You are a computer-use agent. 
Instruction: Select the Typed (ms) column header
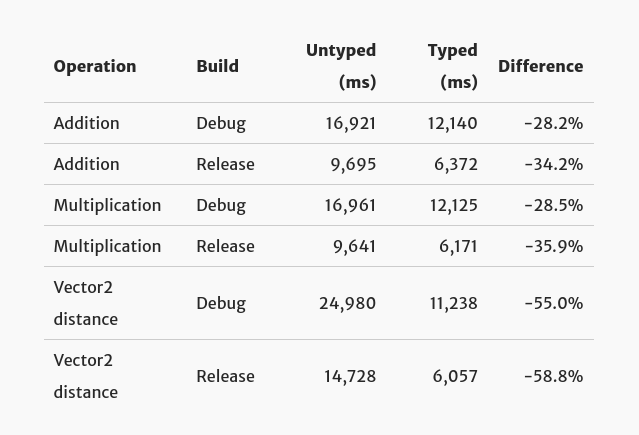(452, 66)
